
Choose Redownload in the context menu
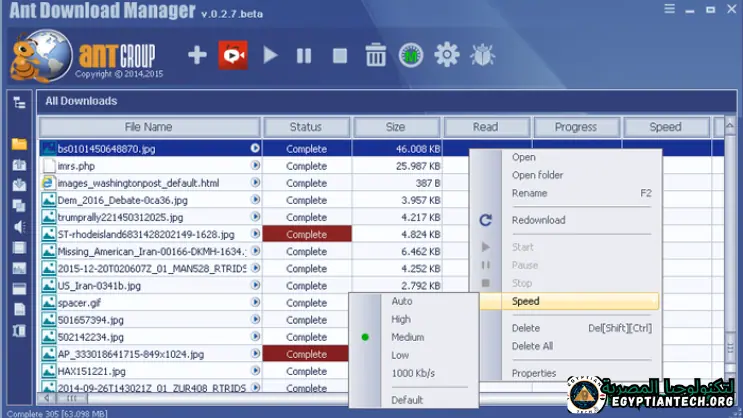(538, 220)
